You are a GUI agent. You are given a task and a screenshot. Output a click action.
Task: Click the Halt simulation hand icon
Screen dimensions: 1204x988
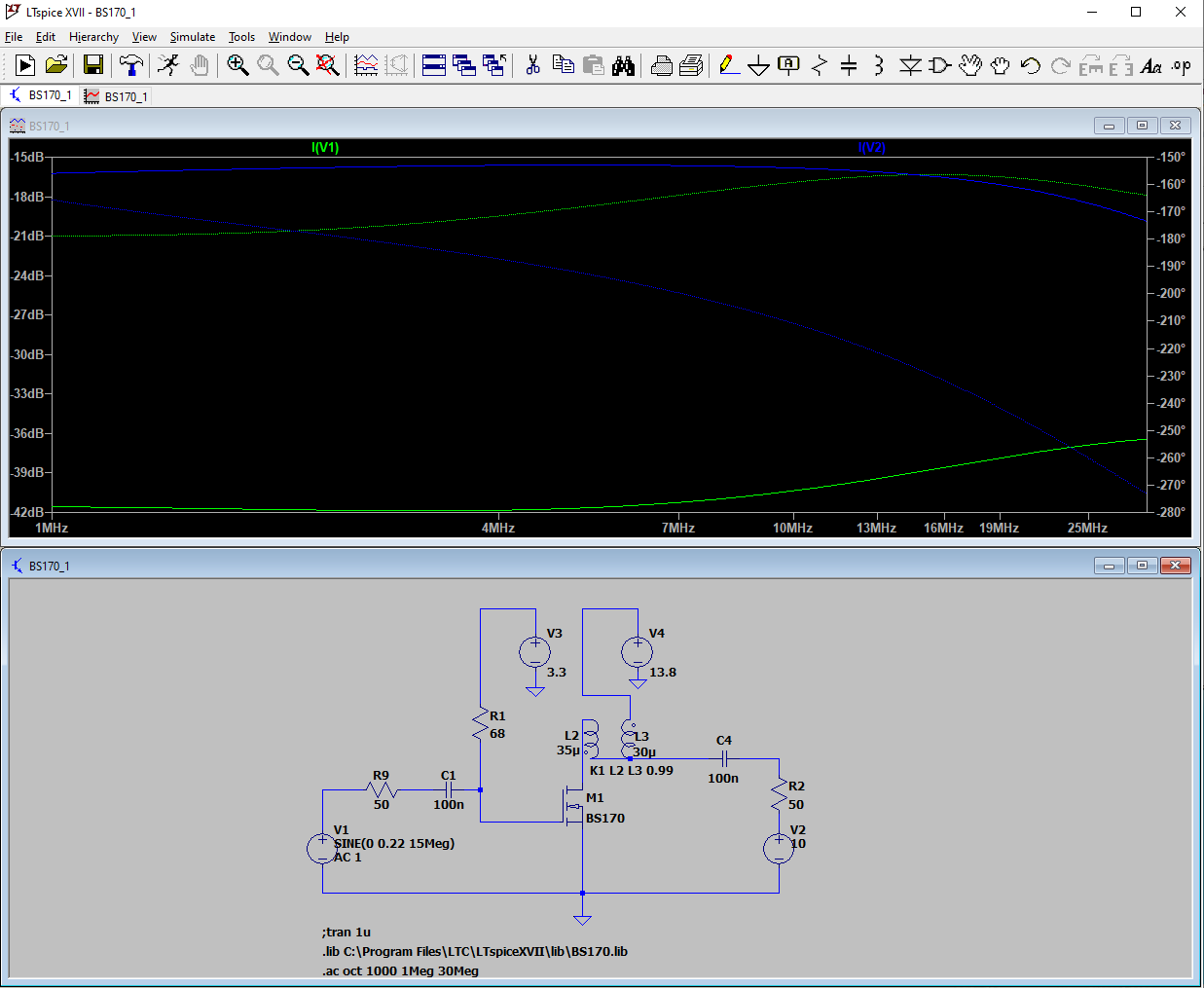pyautogui.click(x=200, y=65)
